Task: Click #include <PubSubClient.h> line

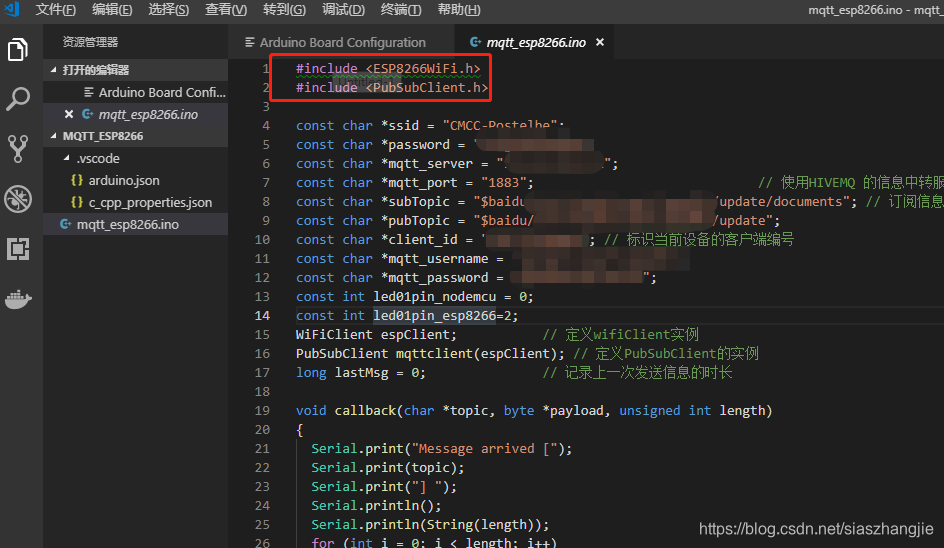Action: point(391,88)
